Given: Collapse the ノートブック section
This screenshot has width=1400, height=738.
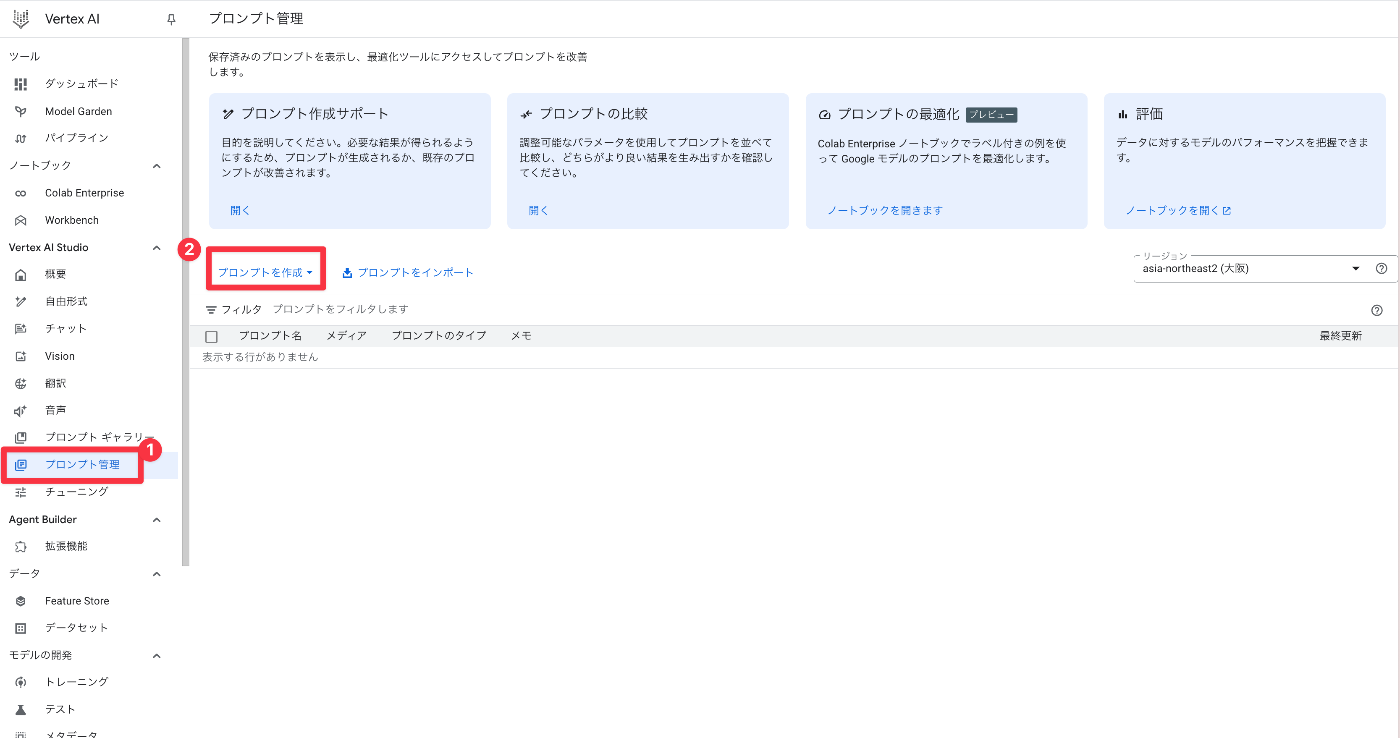Looking at the screenshot, I should pos(156,166).
